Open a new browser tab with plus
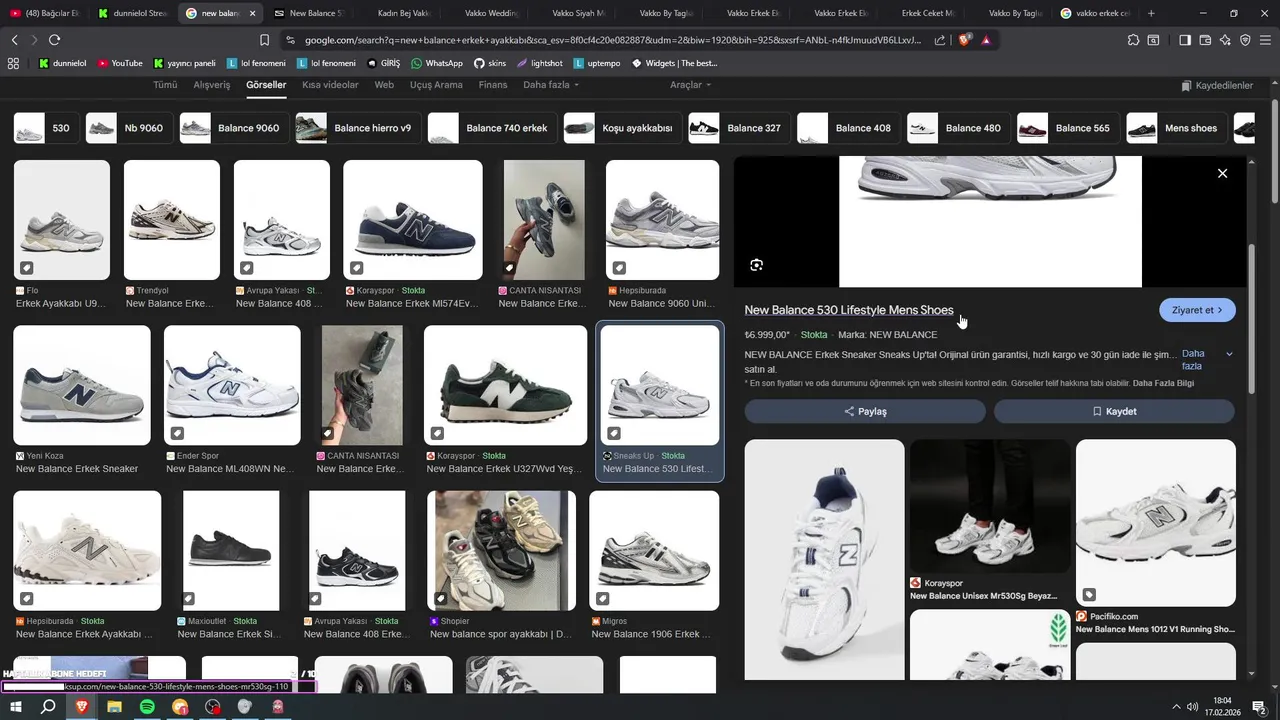Viewport: 1280px width, 720px height. tap(1151, 13)
